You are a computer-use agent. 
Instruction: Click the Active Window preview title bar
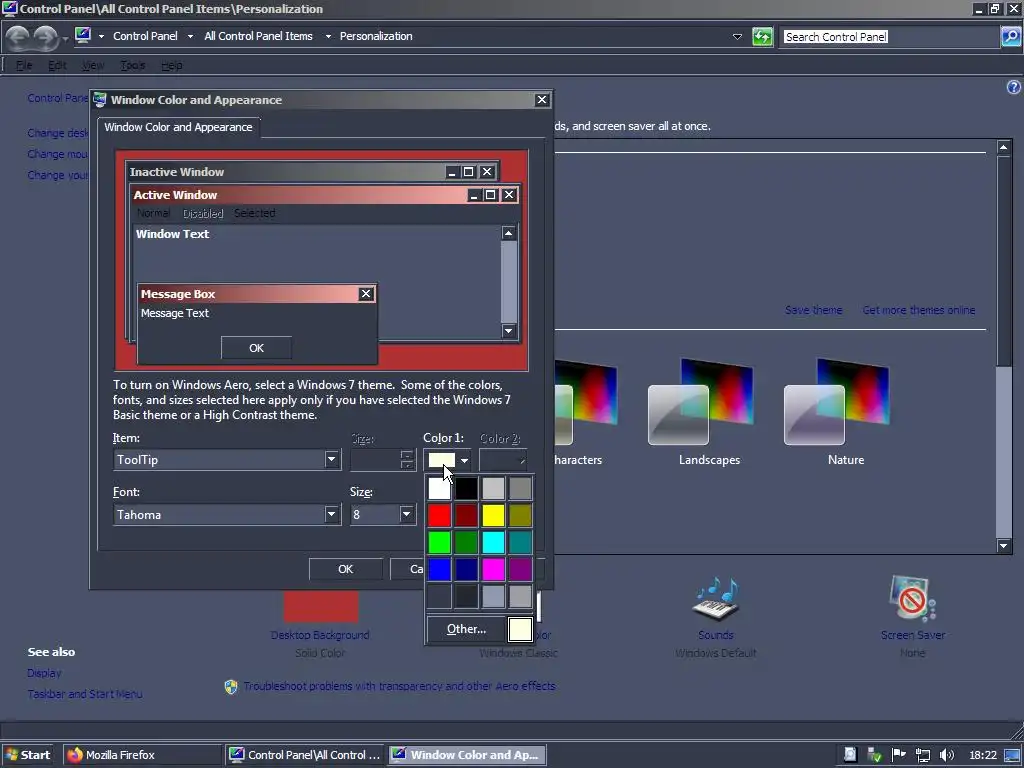coord(325,195)
